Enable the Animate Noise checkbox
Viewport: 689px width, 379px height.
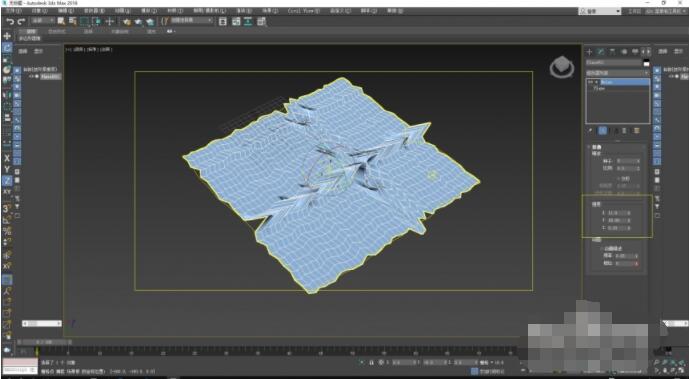click(x=602, y=249)
